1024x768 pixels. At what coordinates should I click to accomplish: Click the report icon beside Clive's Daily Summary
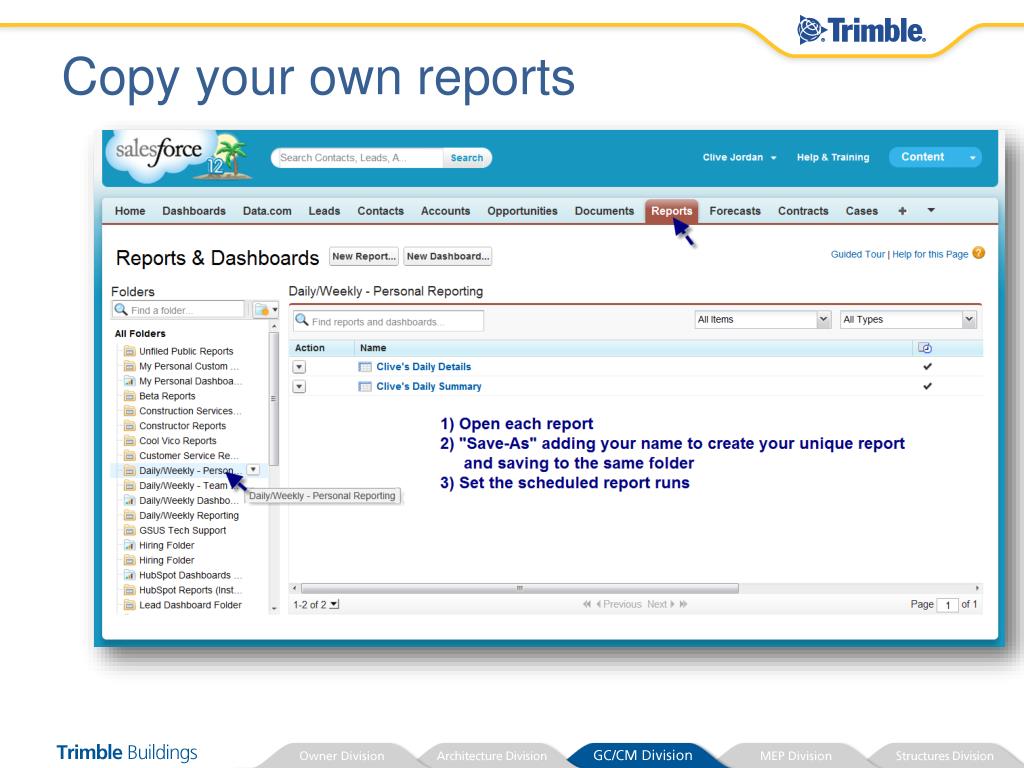pos(365,387)
